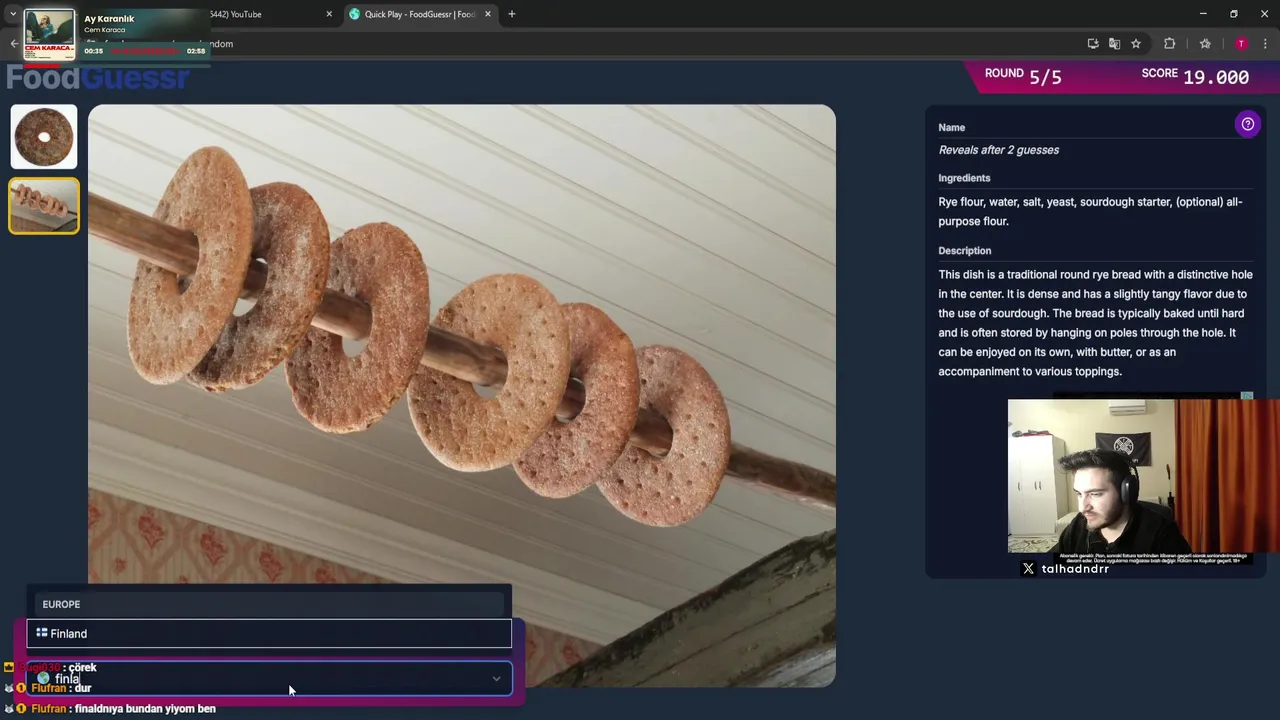Click the Description heading
The height and width of the screenshot is (720, 1280).
point(965,251)
